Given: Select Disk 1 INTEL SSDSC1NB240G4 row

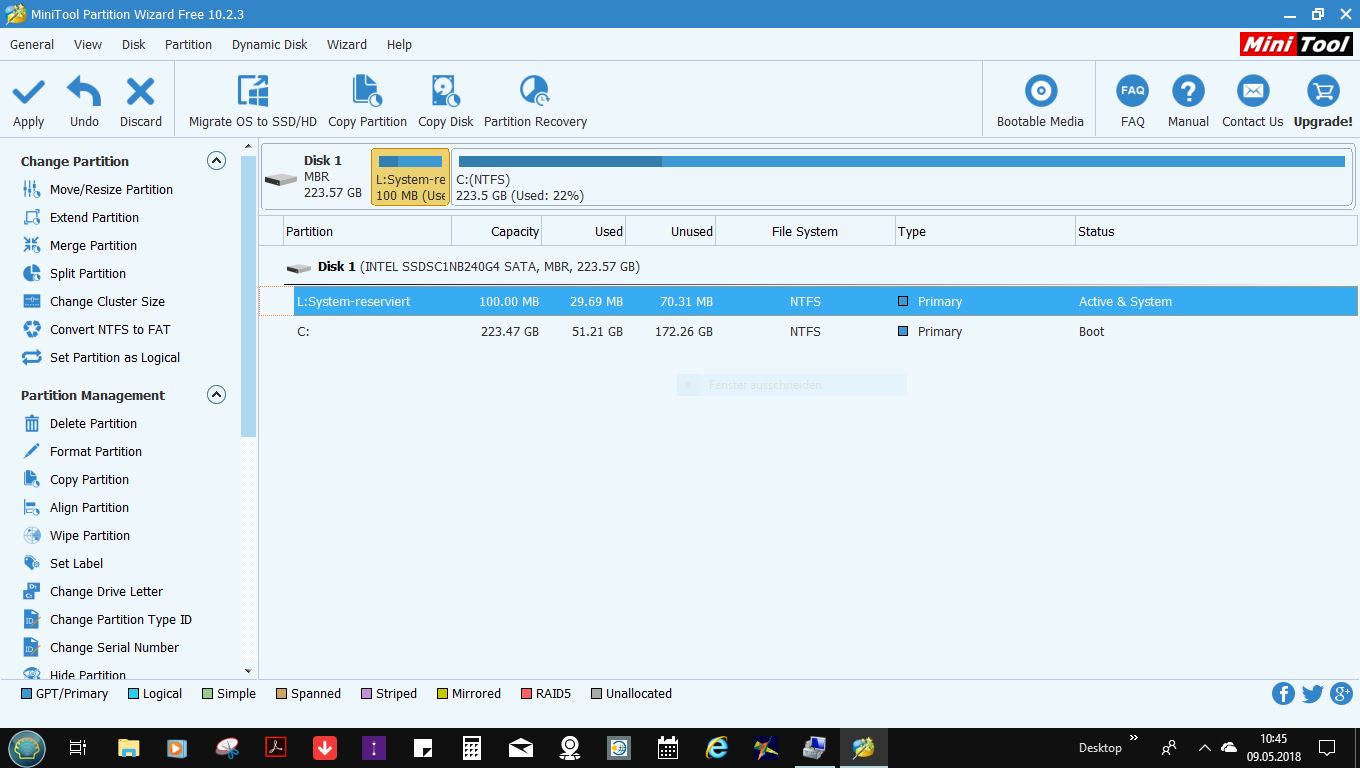Looking at the screenshot, I should pyautogui.click(x=808, y=267).
